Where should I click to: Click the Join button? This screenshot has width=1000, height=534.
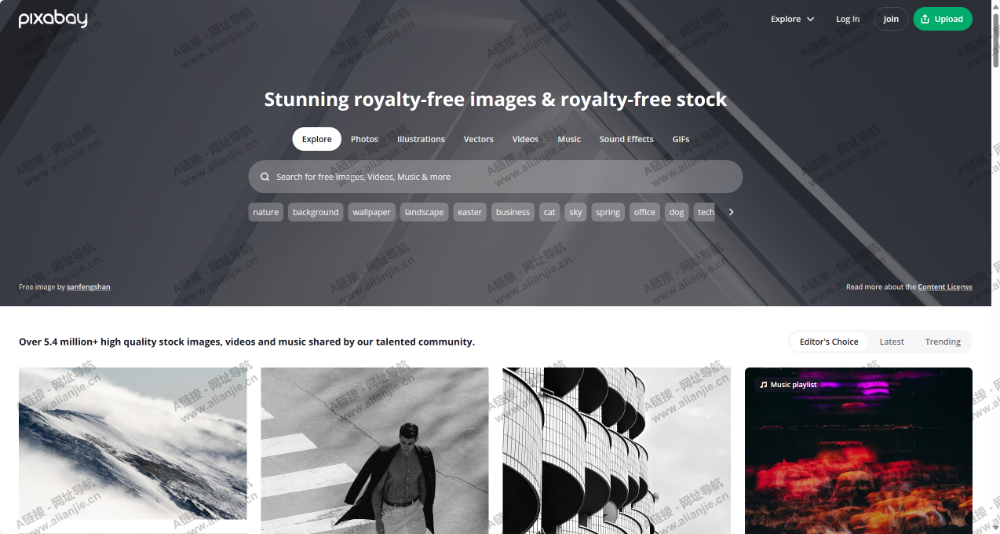890,19
